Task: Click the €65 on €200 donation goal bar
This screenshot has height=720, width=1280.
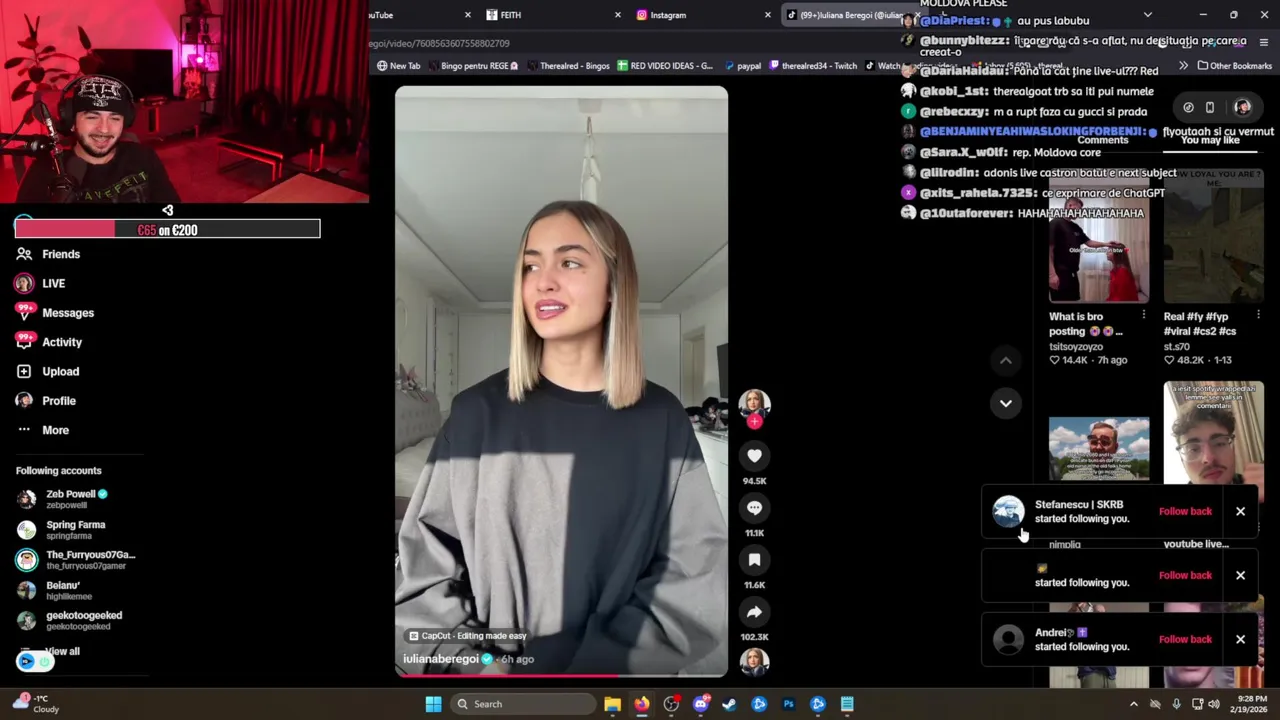Action: (167, 230)
